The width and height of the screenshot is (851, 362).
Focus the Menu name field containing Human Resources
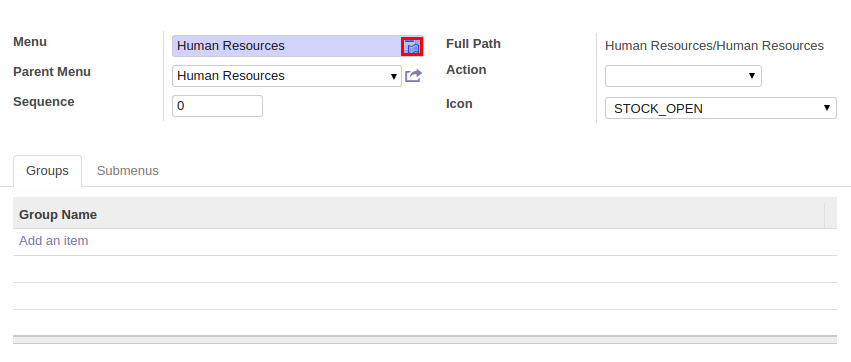(x=287, y=46)
